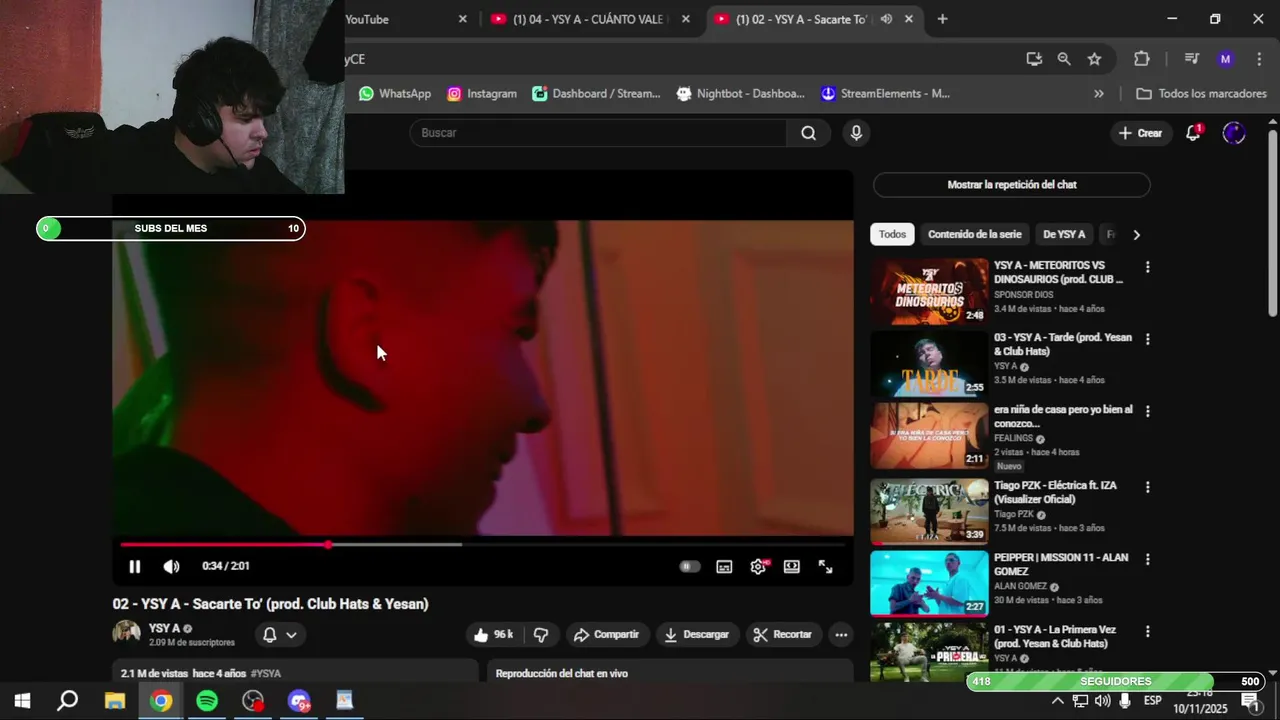Click install app icon in address bar
The height and width of the screenshot is (720, 1280).
pyautogui.click(x=1034, y=59)
